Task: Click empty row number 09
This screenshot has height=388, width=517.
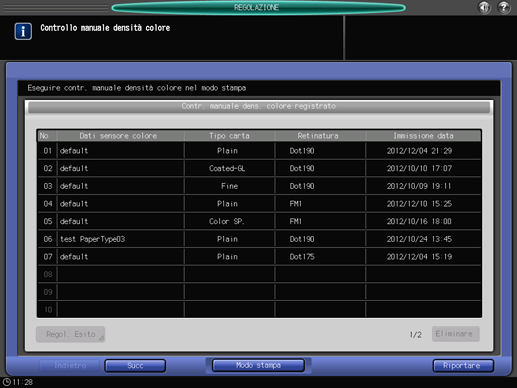Action: [259, 292]
